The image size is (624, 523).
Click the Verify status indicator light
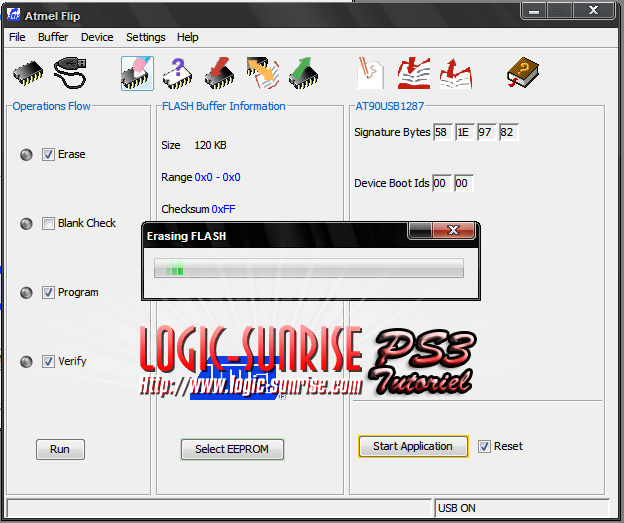click(26, 362)
